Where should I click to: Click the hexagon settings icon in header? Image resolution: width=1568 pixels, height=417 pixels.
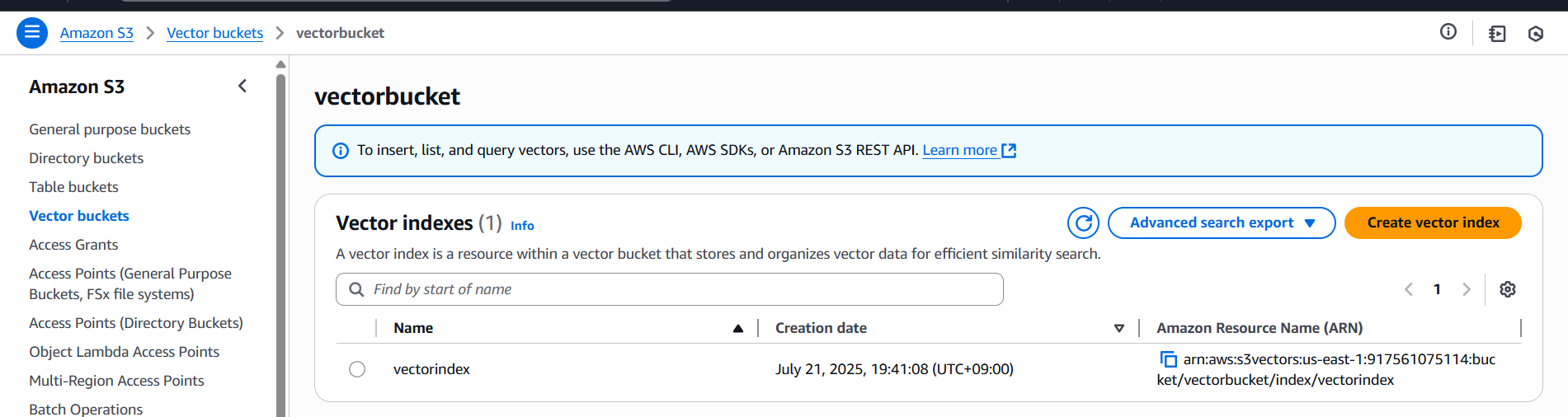pyautogui.click(x=1536, y=34)
